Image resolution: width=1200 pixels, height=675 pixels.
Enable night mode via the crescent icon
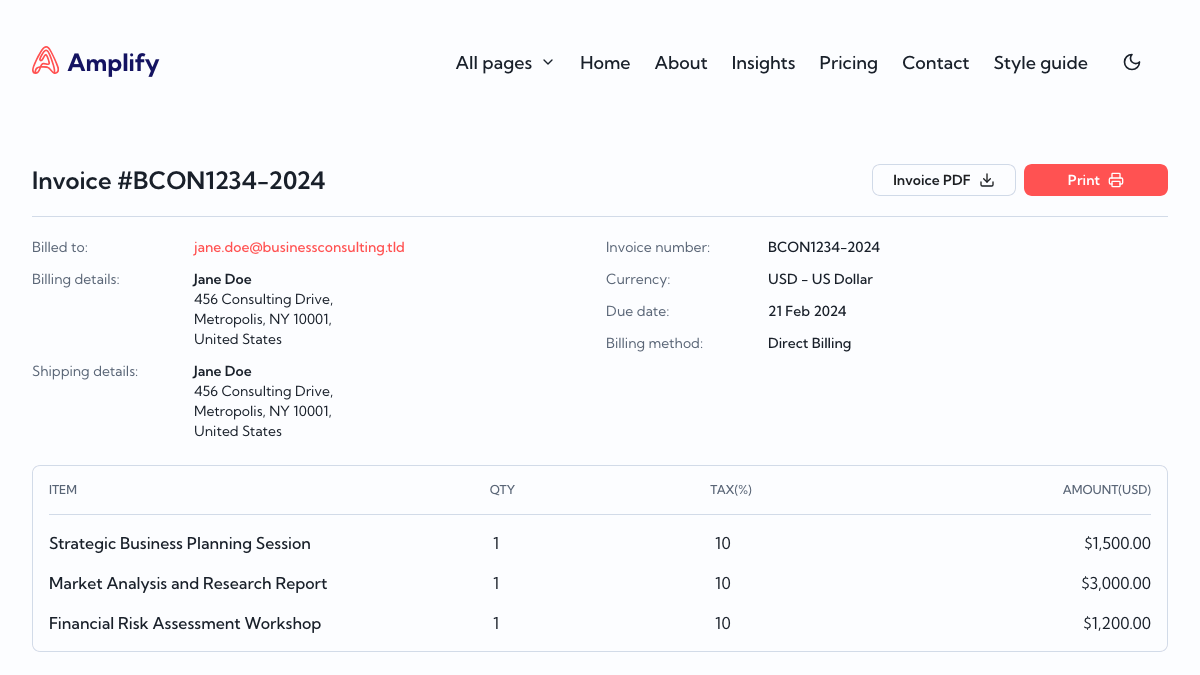point(1132,62)
